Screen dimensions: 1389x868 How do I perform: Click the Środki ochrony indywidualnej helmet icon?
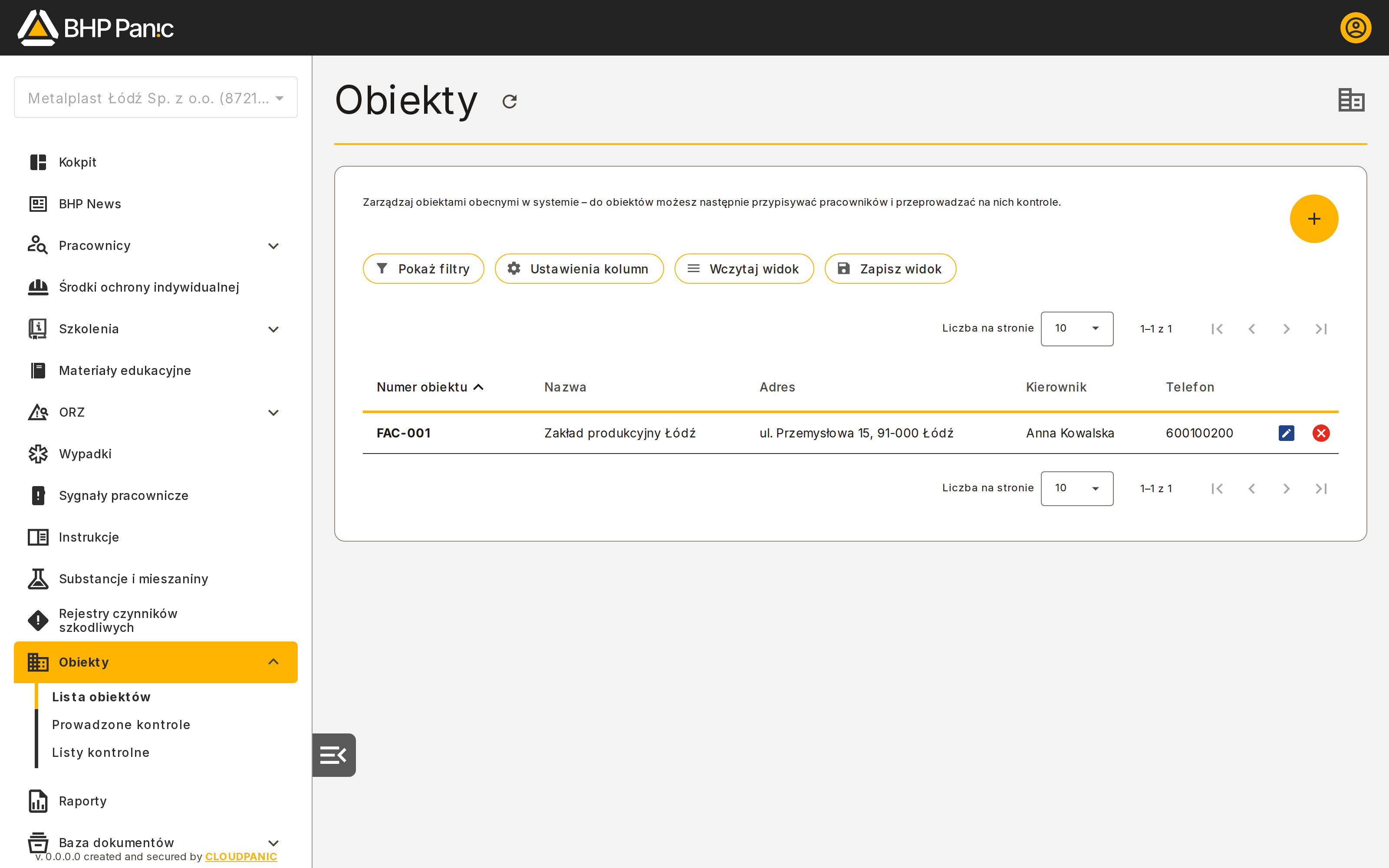tap(38, 287)
